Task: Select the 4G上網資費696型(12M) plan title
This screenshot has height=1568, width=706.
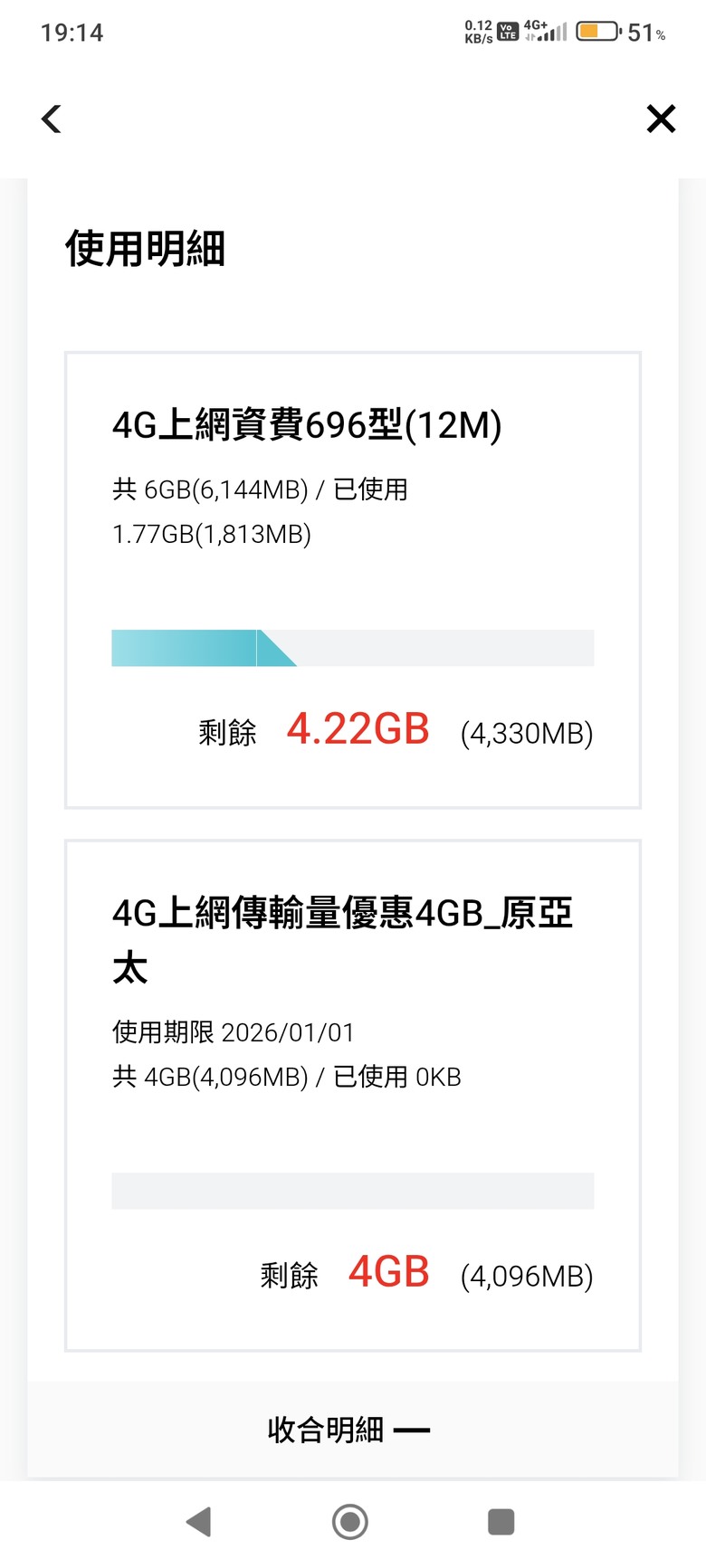Action: coord(307,425)
